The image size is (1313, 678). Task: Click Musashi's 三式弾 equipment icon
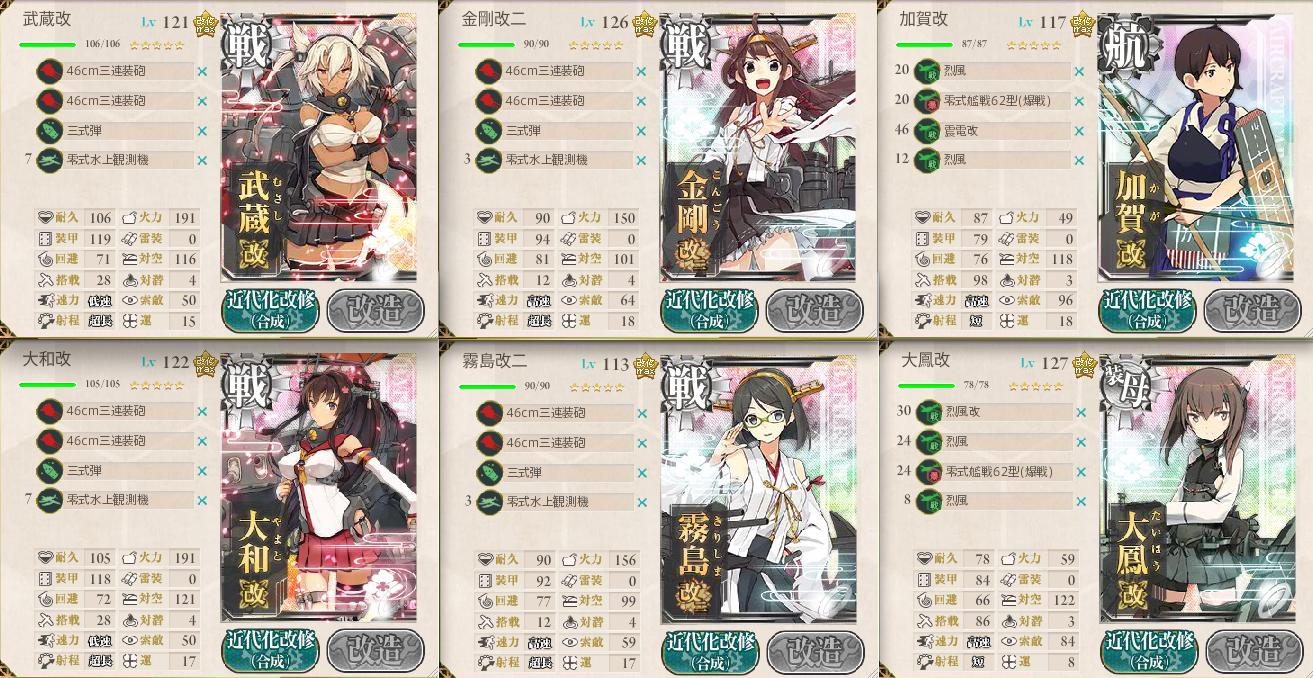50,130
